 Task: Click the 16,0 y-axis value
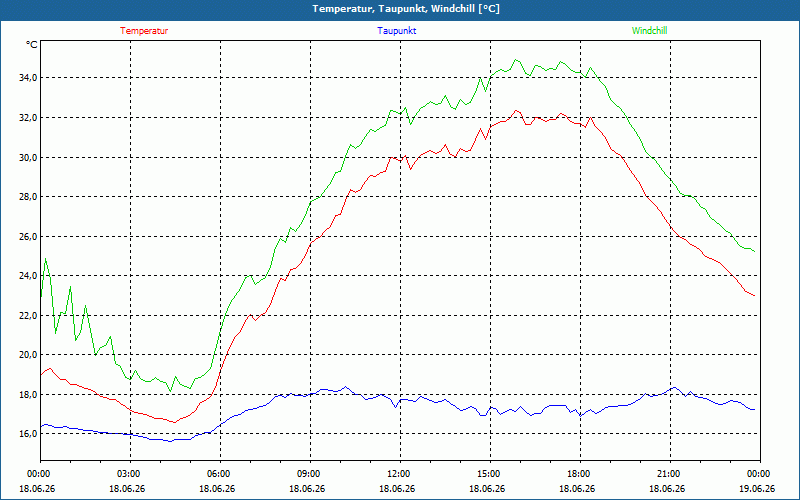click(28, 434)
